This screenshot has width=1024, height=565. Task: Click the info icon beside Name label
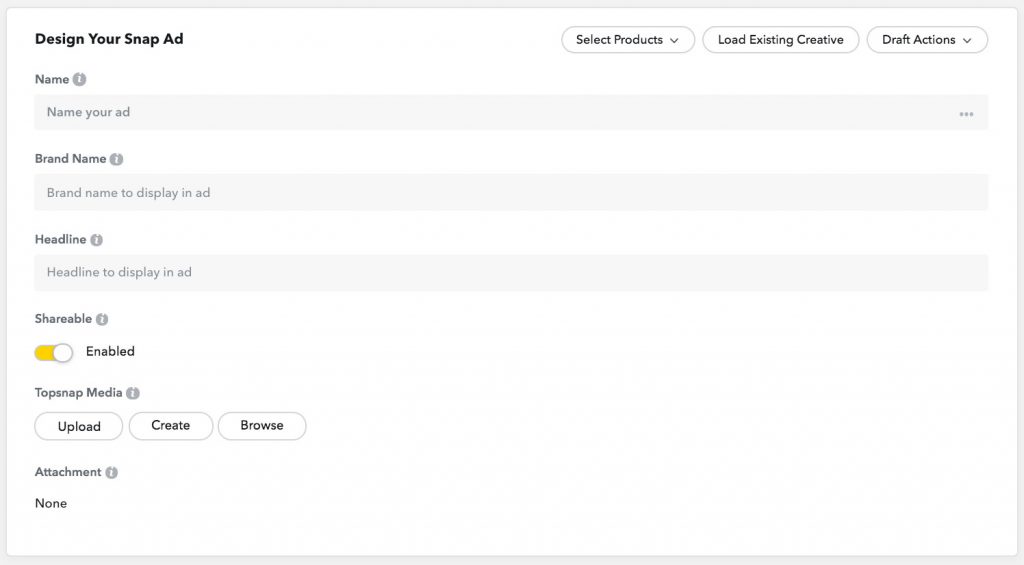[x=79, y=80]
